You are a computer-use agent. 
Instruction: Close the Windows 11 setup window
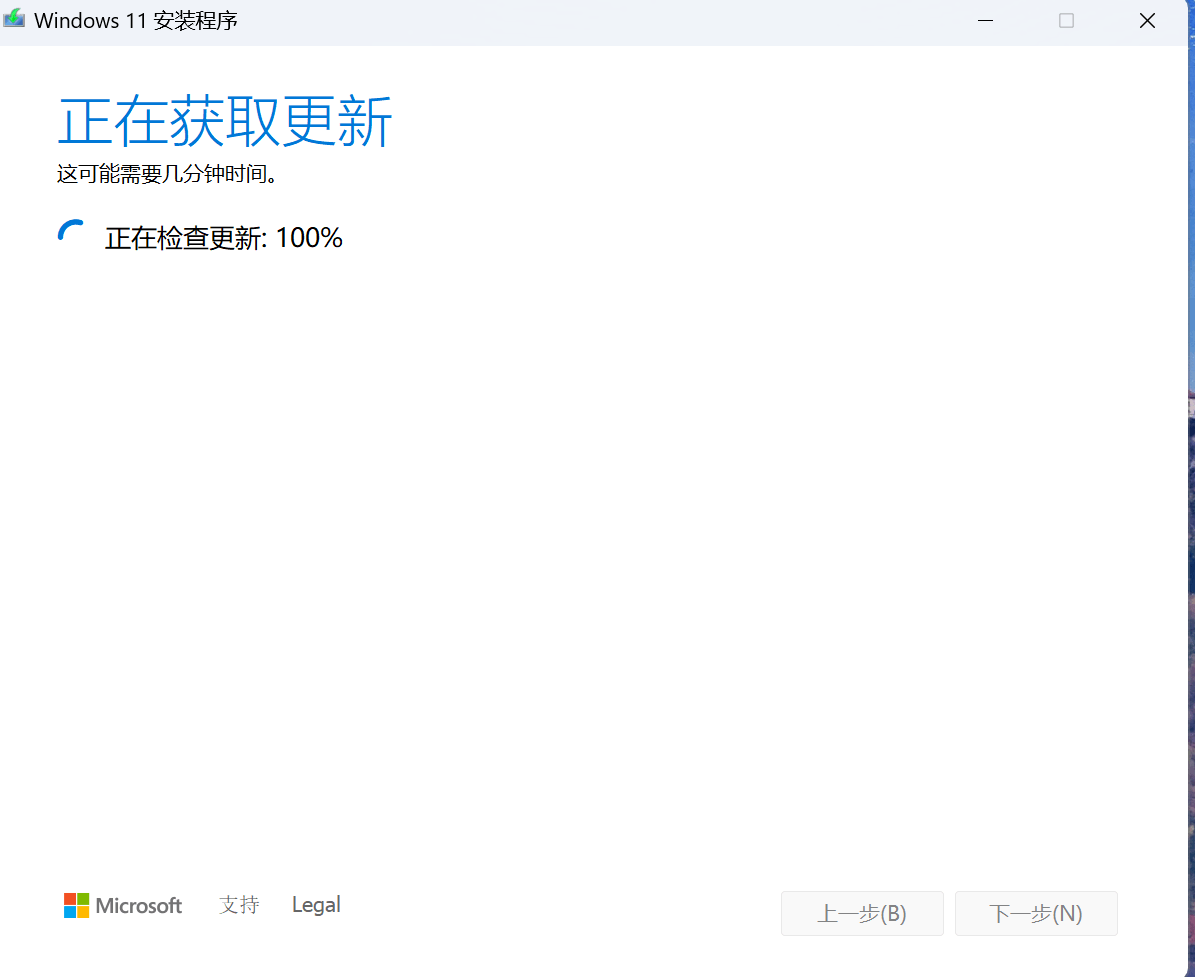1147,21
